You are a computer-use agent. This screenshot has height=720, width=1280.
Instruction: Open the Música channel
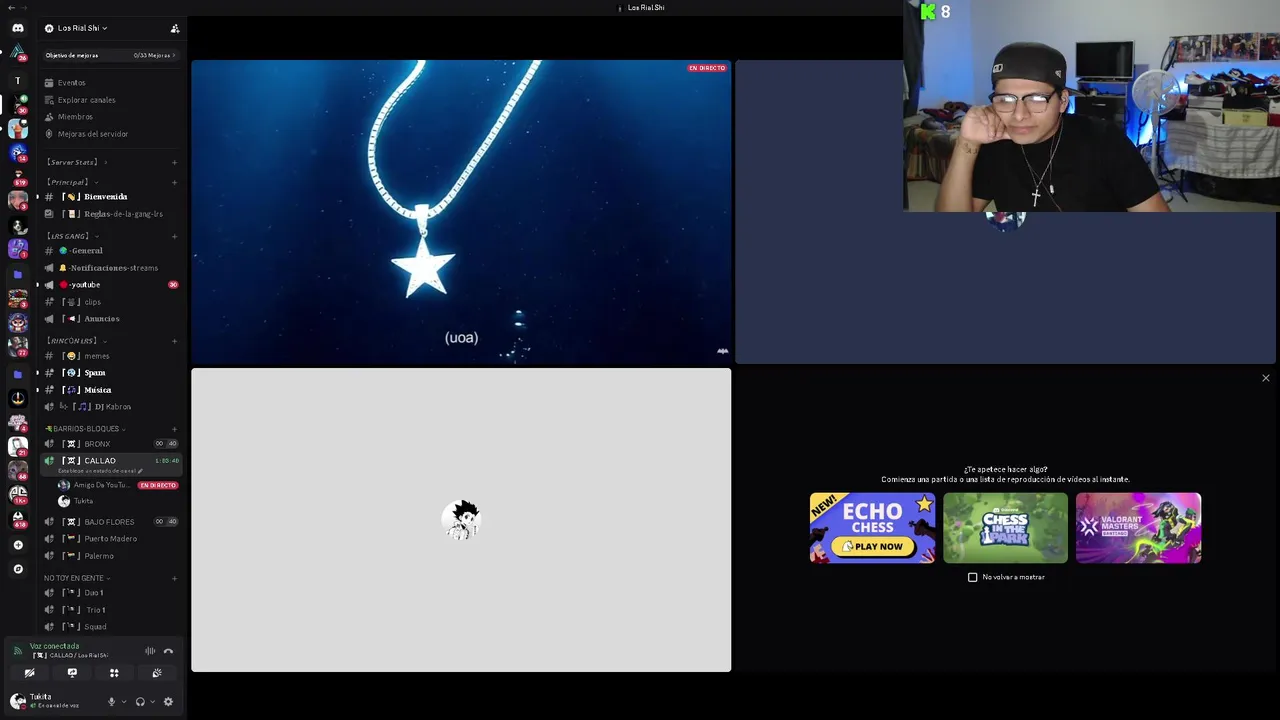[110, 390]
